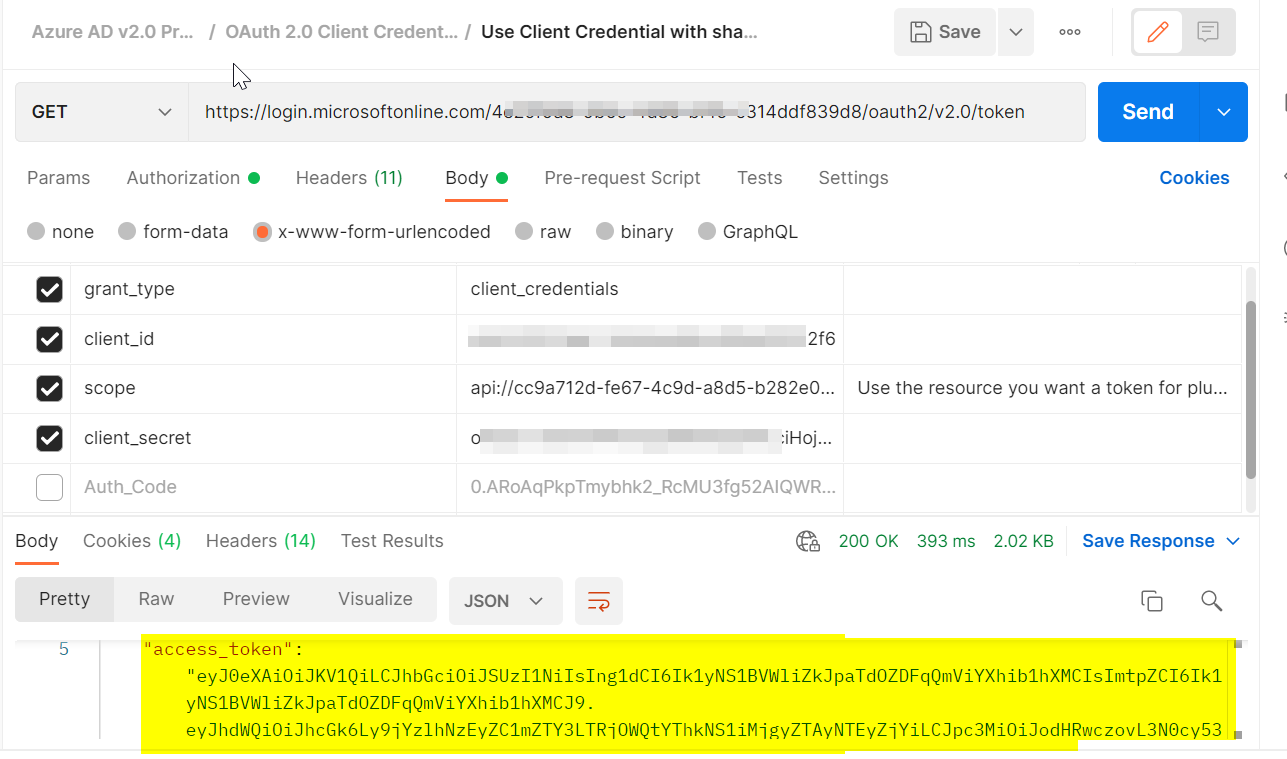
Task: Open the GET method dropdown
Action: click(x=102, y=112)
